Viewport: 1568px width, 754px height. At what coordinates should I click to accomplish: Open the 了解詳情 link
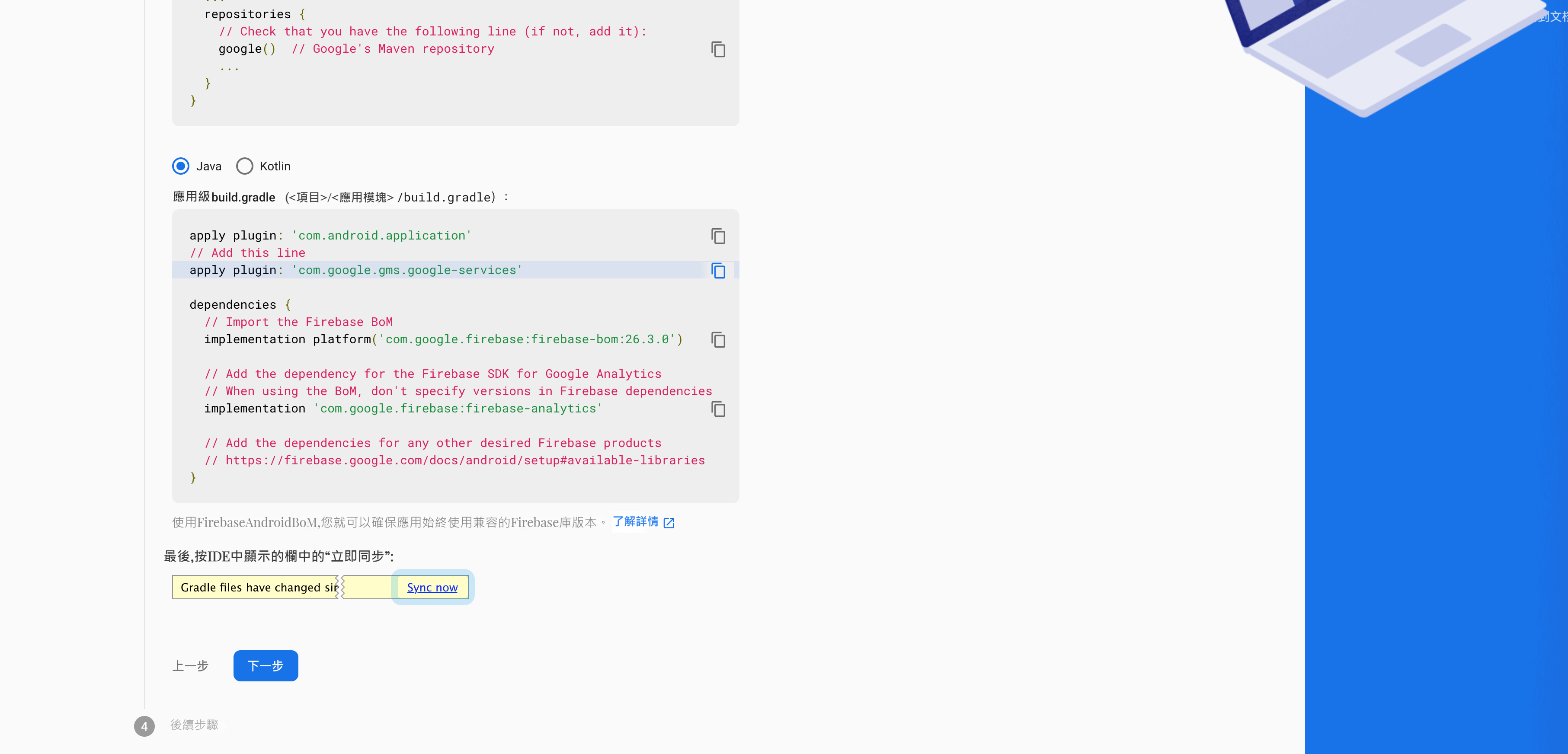click(635, 522)
